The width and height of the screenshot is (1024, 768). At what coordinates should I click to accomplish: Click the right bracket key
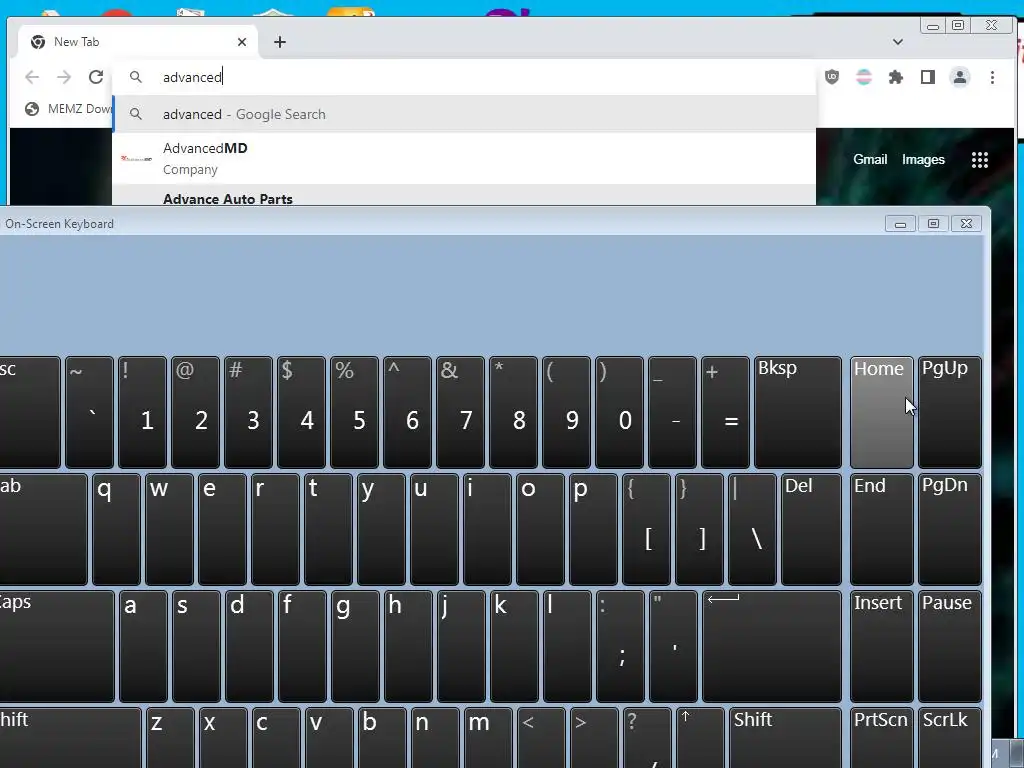point(699,529)
